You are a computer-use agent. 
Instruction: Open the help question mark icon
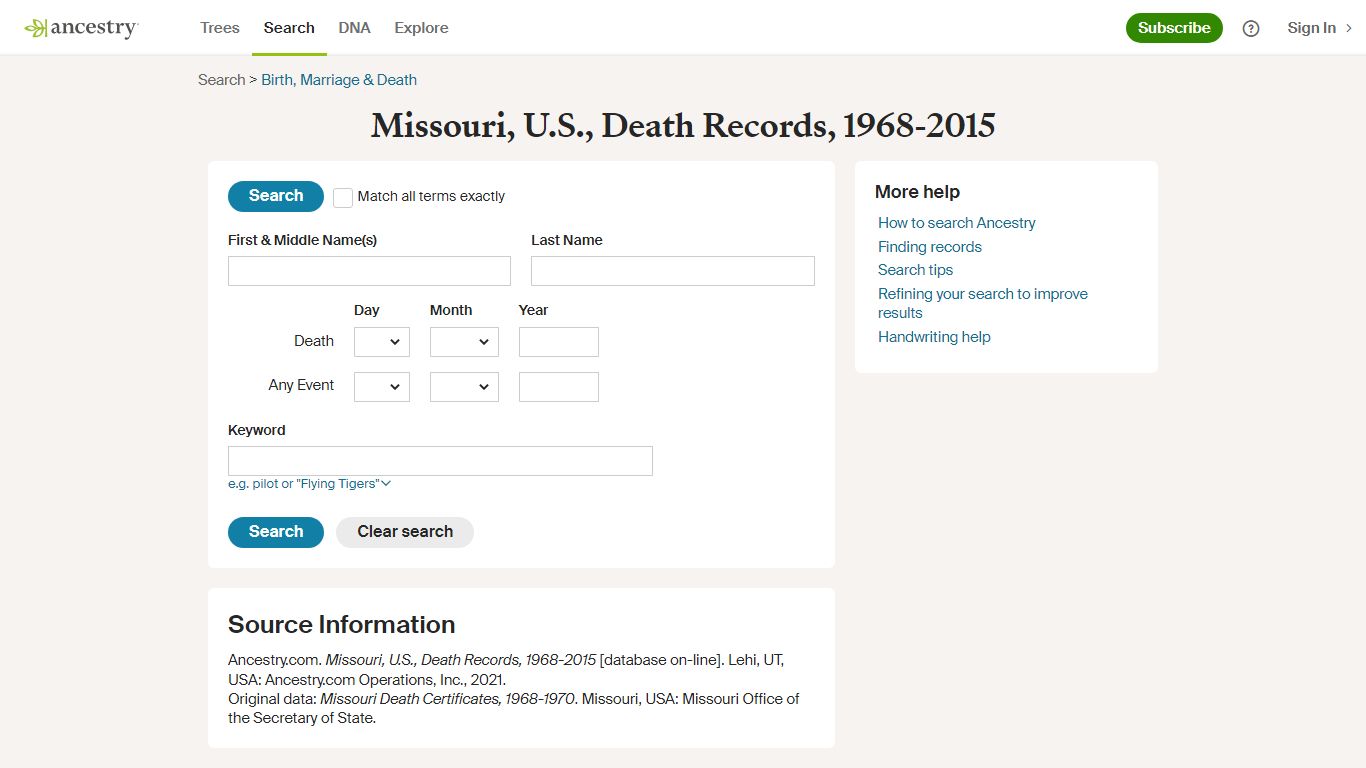1251,28
